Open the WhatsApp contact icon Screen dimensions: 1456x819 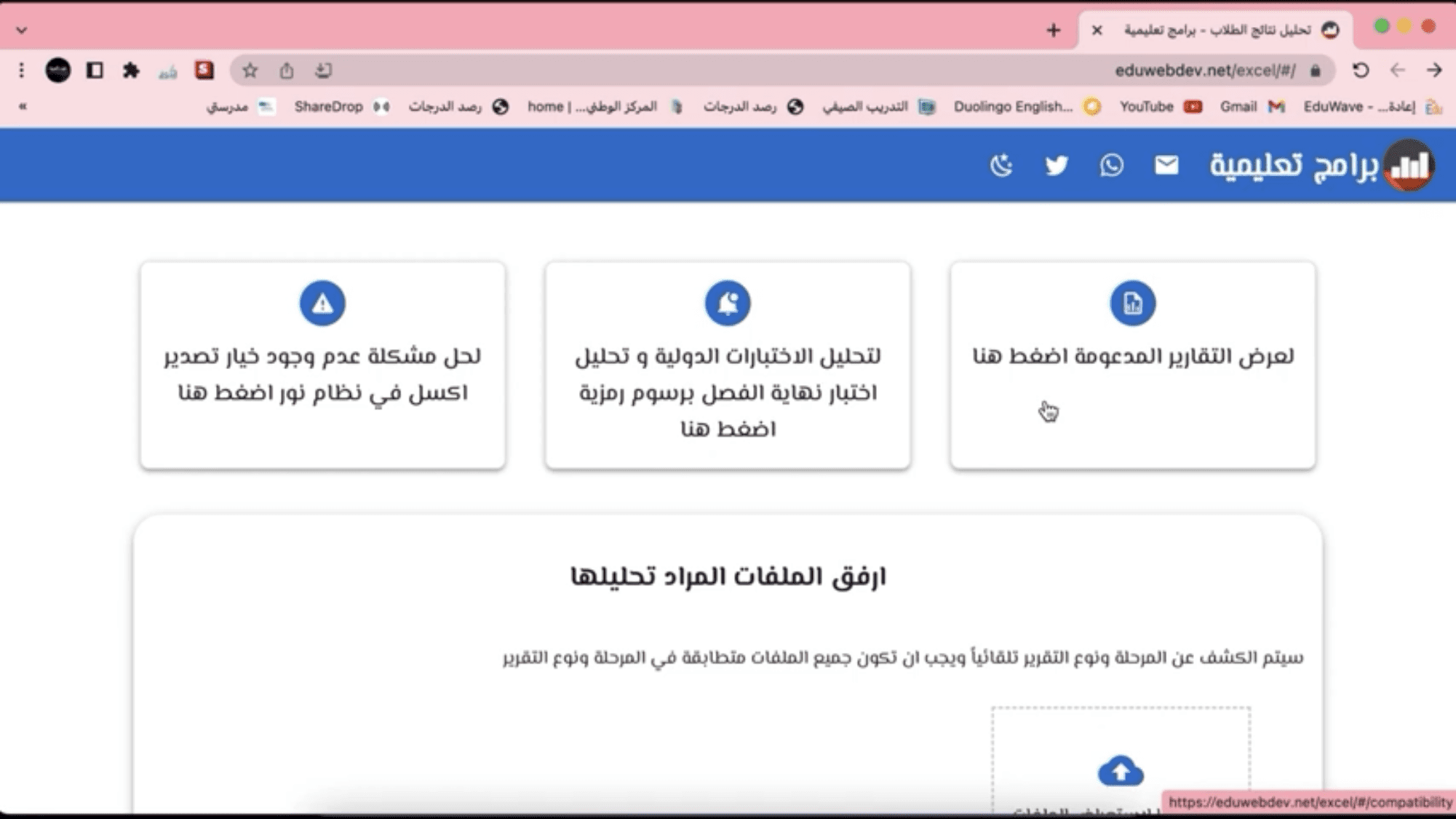1111,165
